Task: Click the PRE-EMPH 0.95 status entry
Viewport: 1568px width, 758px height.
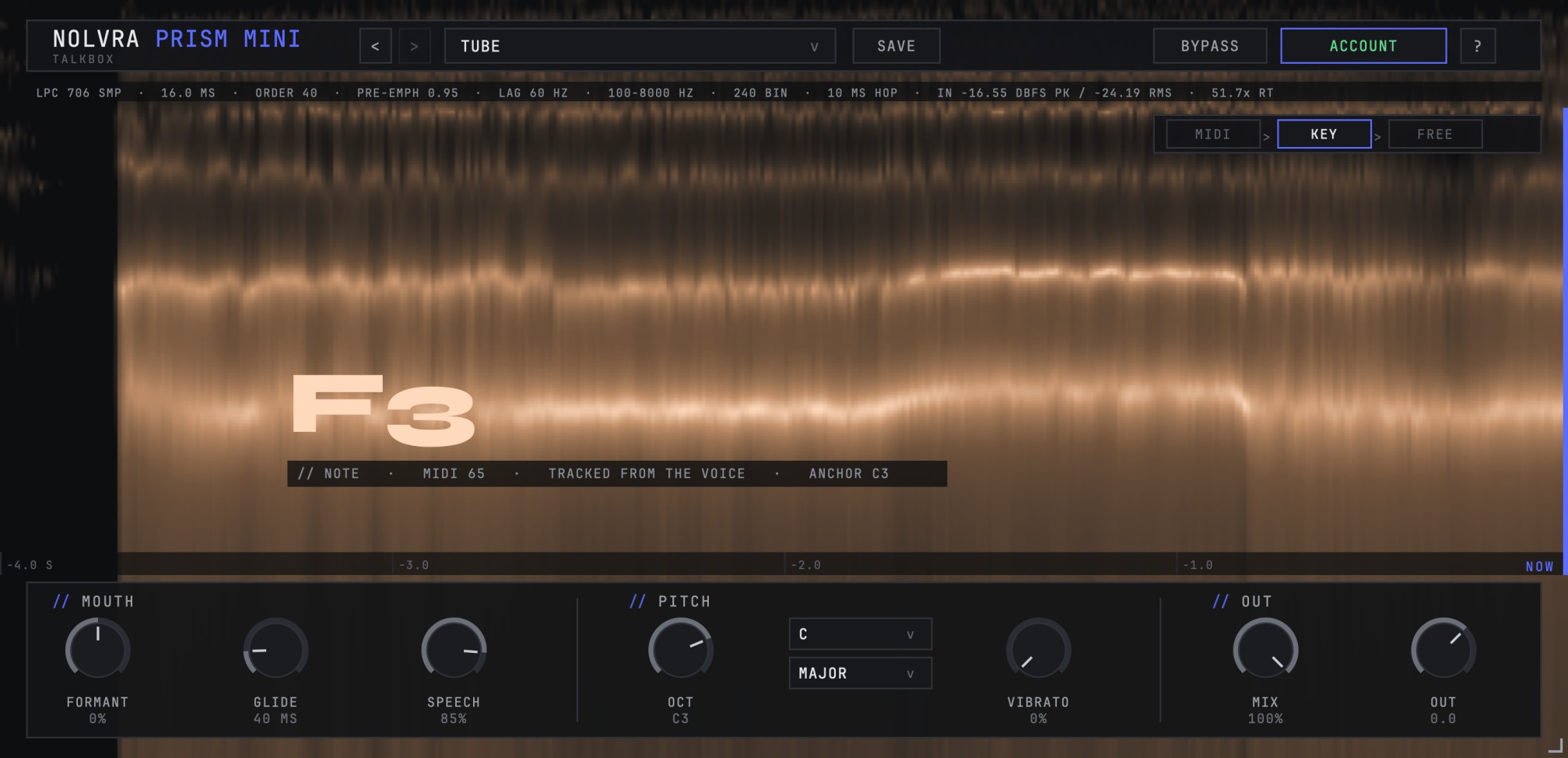Action: [408, 93]
